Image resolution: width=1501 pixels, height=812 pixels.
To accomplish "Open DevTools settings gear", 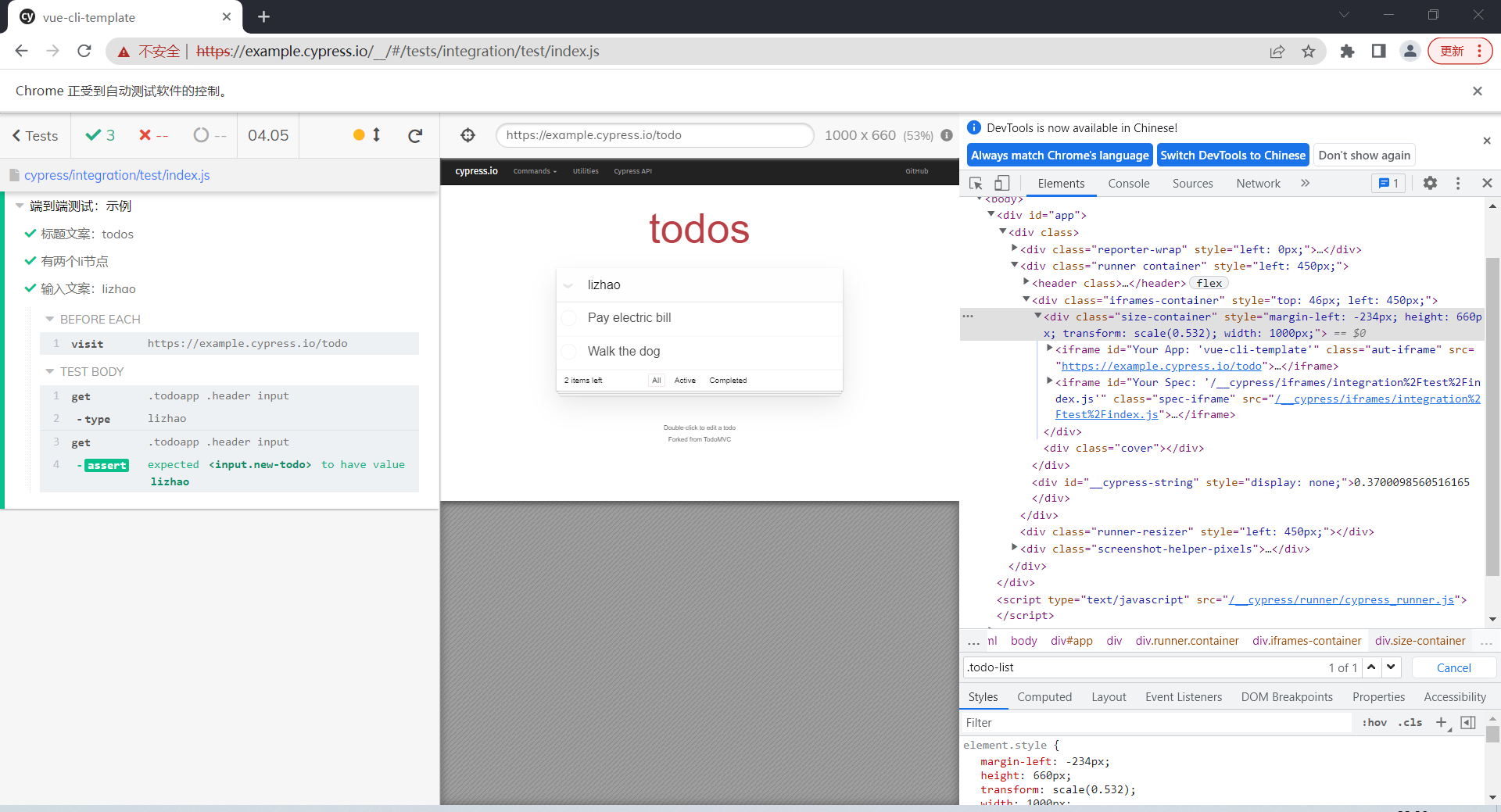I will (x=1430, y=183).
